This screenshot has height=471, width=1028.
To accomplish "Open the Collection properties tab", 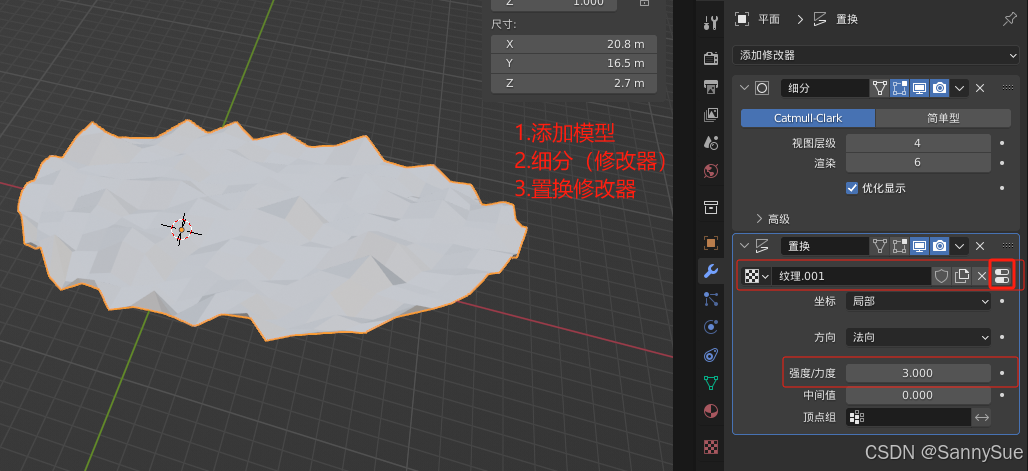I will (711, 207).
